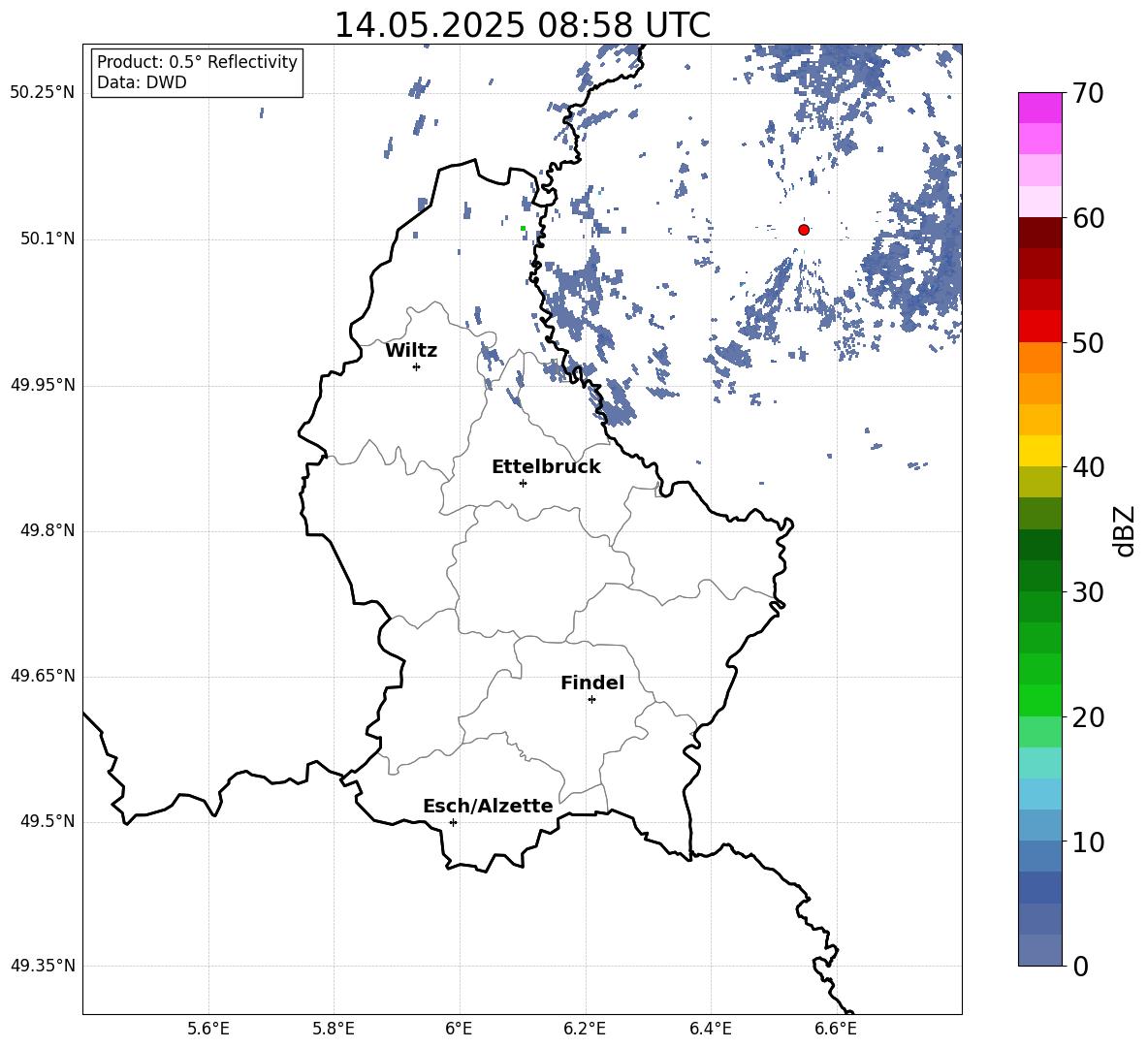Pick the slate blue swatch above 0
Viewport: 1148px width, 1048px height.
click(1040, 950)
